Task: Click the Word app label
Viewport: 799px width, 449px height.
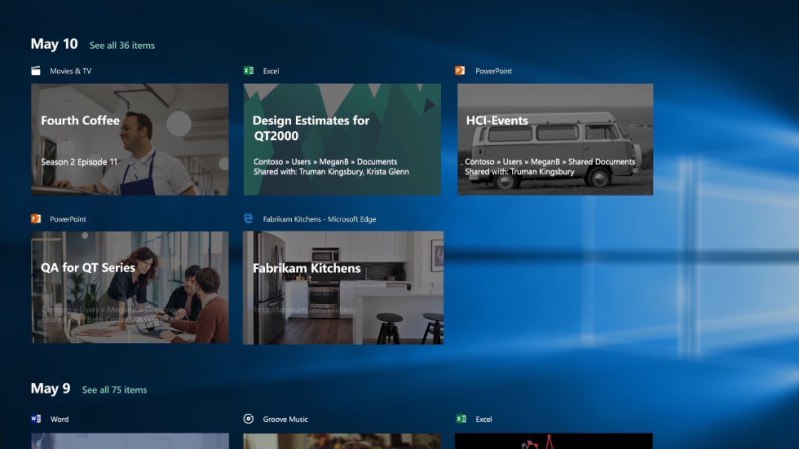Action: tap(59, 419)
